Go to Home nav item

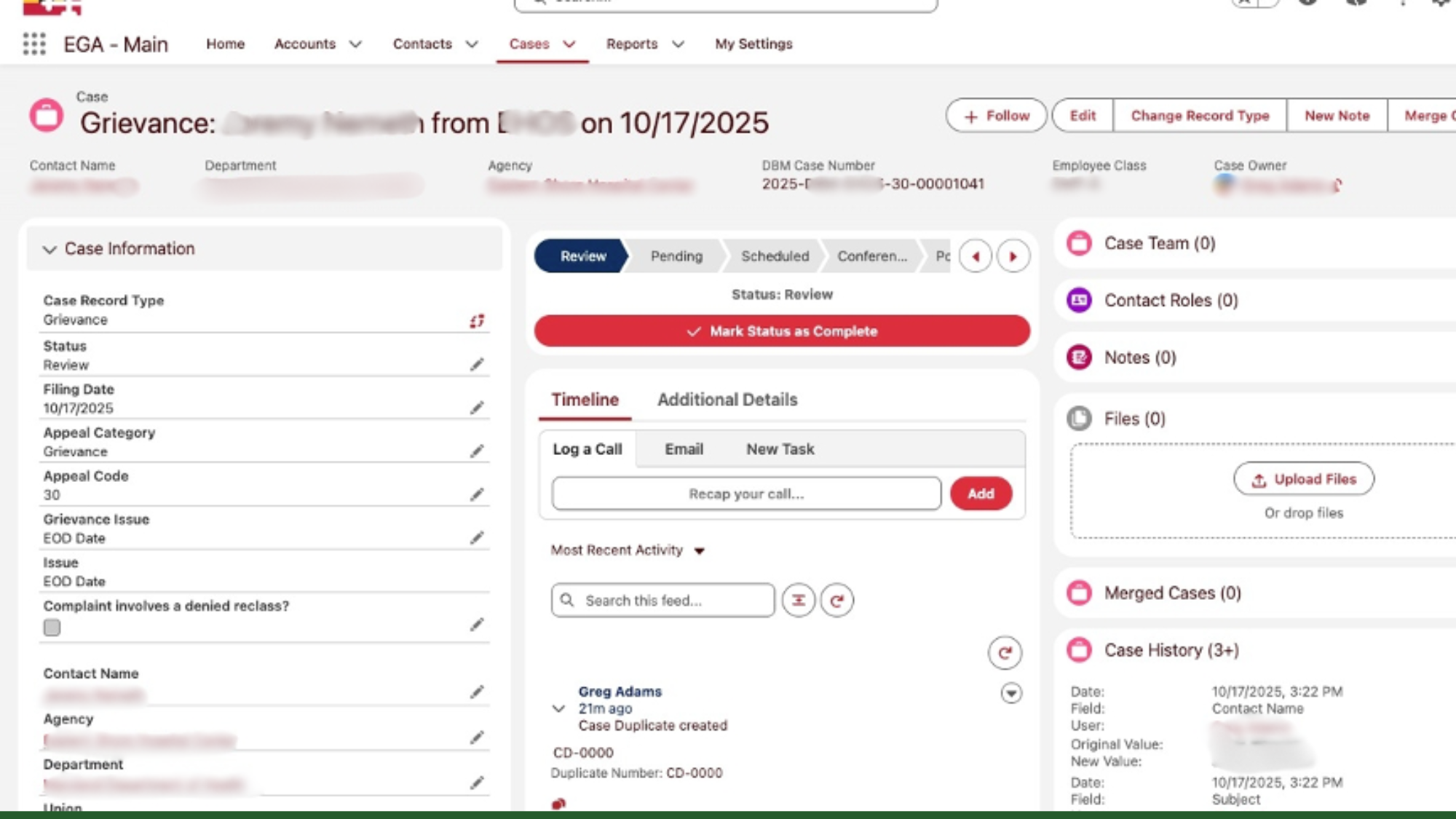tap(226, 44)
